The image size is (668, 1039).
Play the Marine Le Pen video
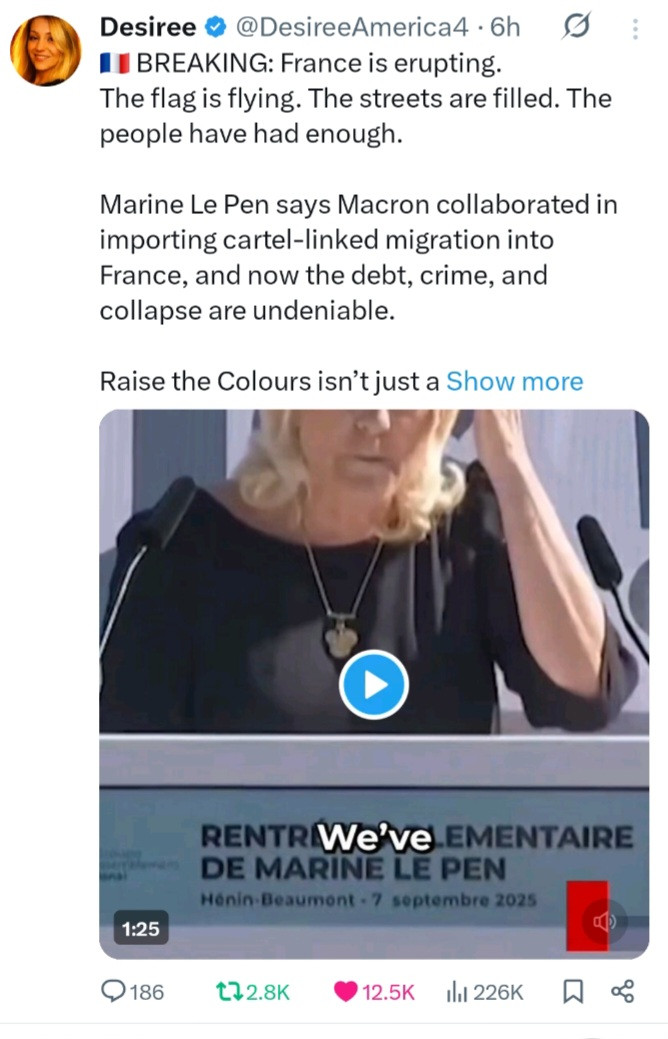pos(373,684)
